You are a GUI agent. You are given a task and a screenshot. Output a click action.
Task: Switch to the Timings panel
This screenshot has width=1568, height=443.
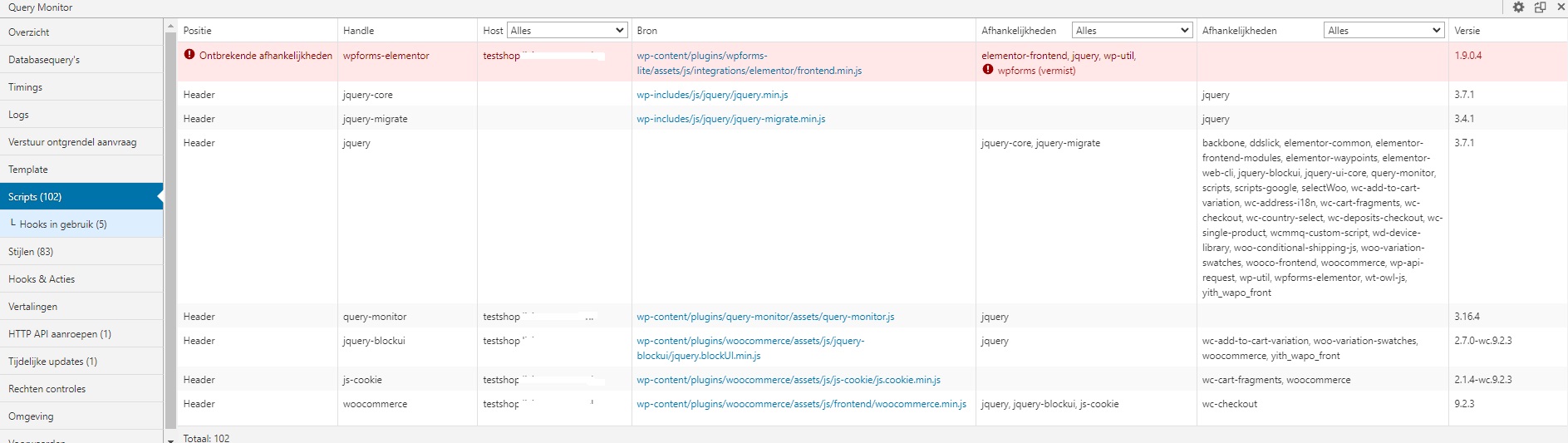click(x=81, y=86)
